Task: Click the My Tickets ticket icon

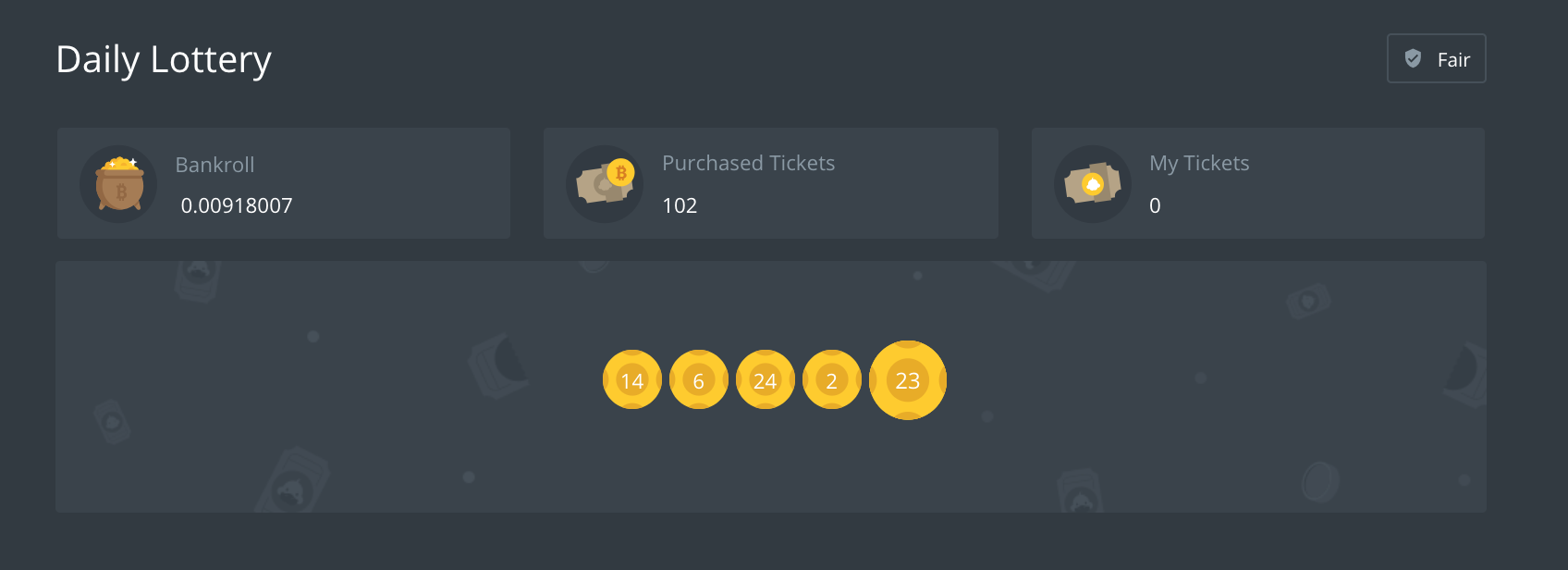Action: click(1092, 184)
